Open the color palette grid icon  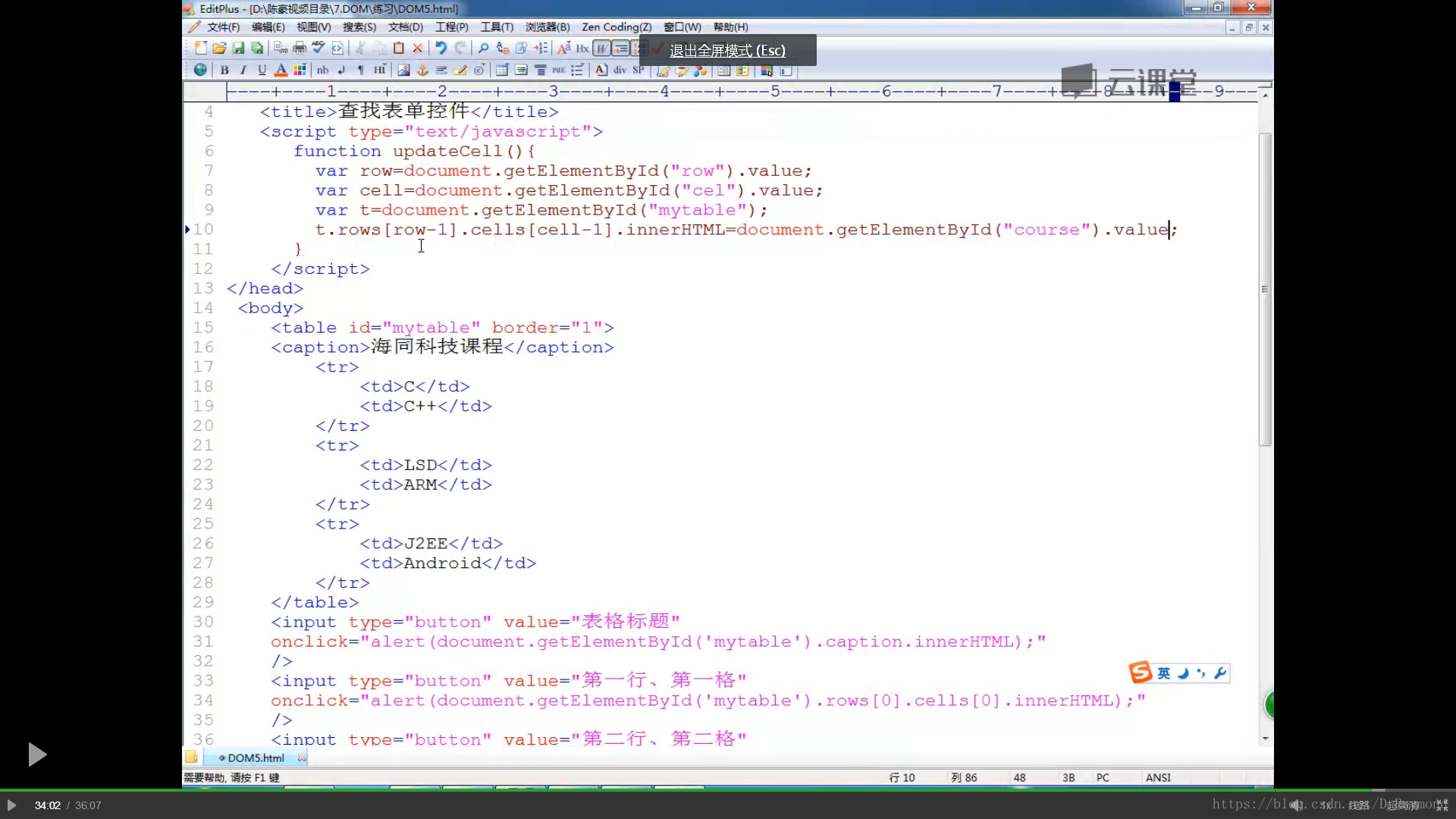[300, 70]
